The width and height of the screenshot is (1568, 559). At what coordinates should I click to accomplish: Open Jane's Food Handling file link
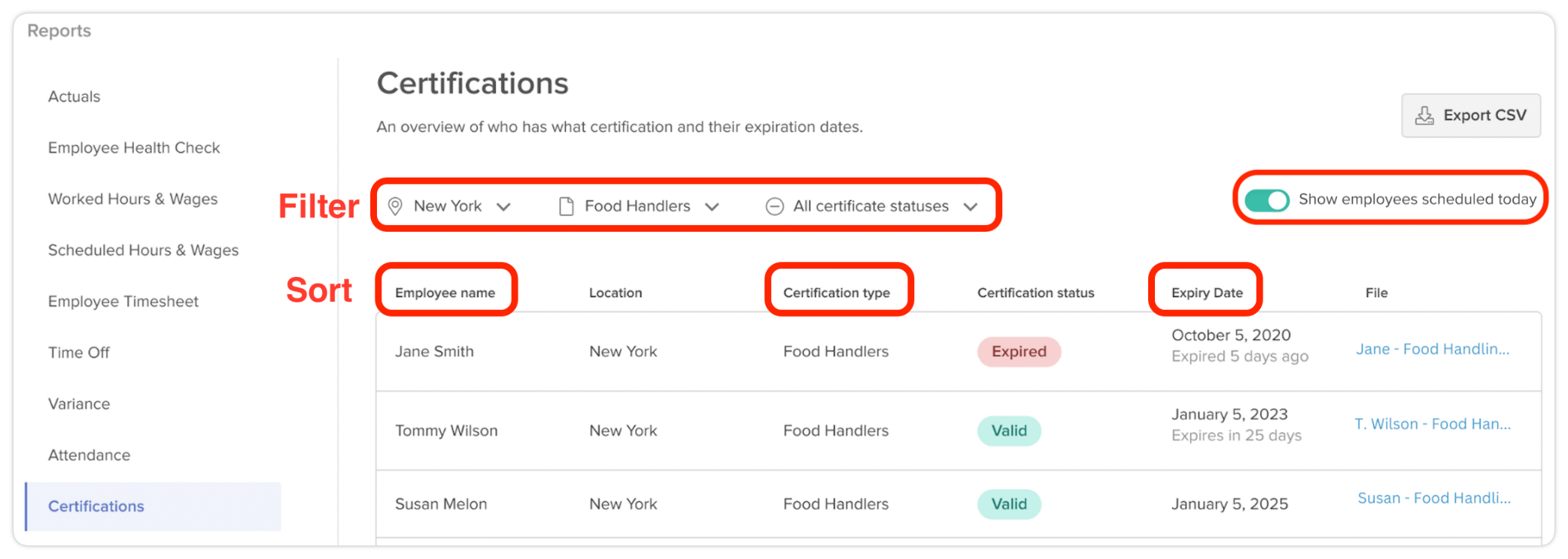tap(1433, 349)
